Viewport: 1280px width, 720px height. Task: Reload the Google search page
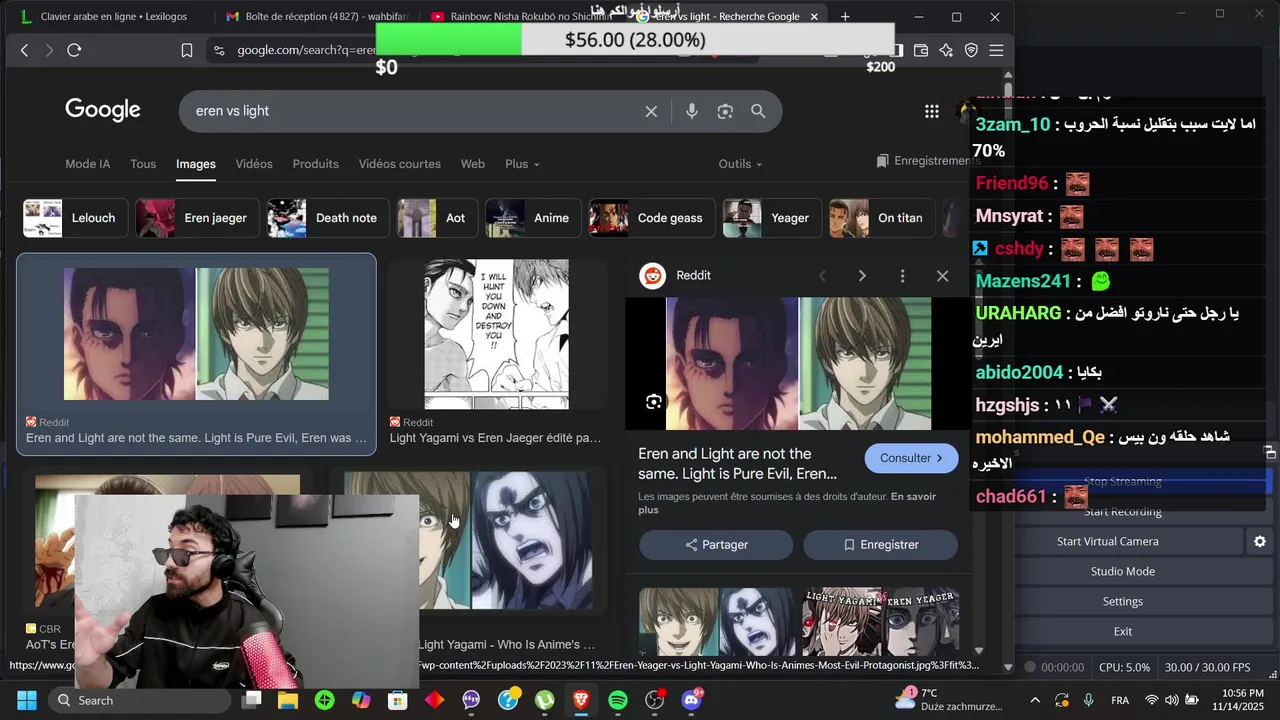pyautogui.click(x=74, y=50)
